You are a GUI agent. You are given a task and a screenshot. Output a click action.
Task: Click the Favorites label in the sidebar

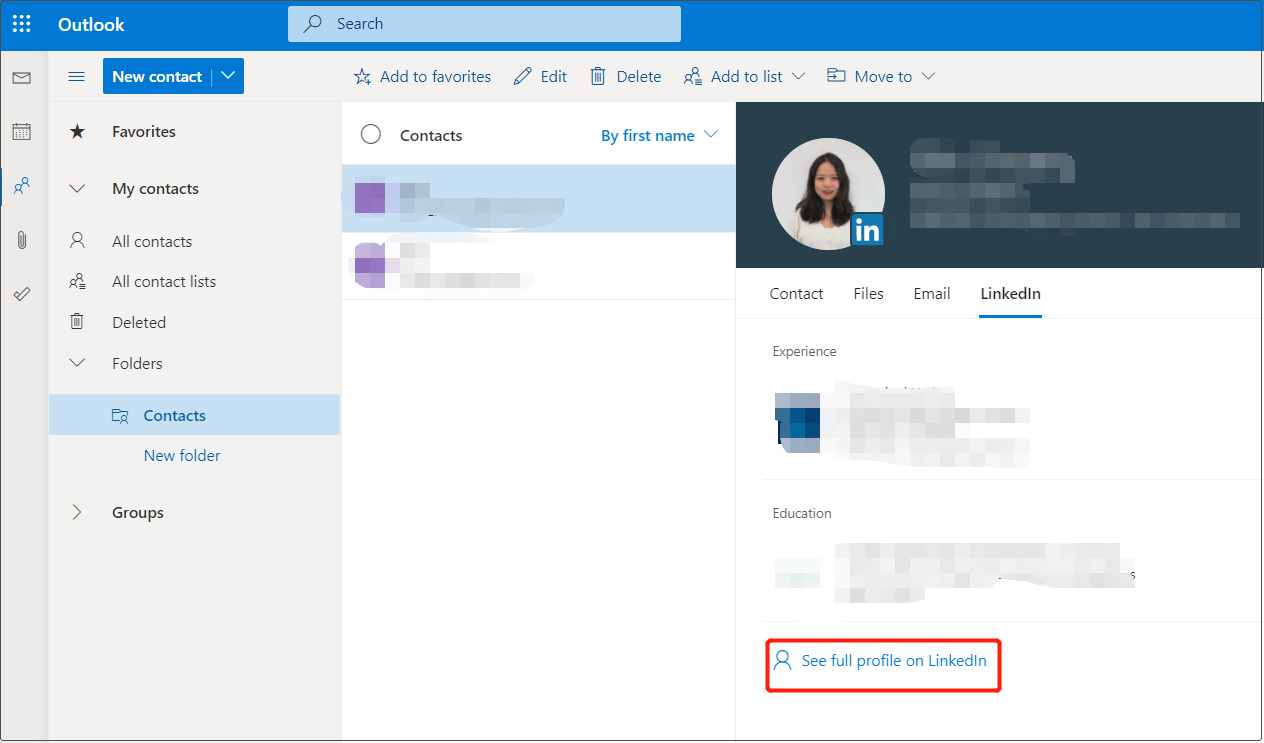point(144,131)
